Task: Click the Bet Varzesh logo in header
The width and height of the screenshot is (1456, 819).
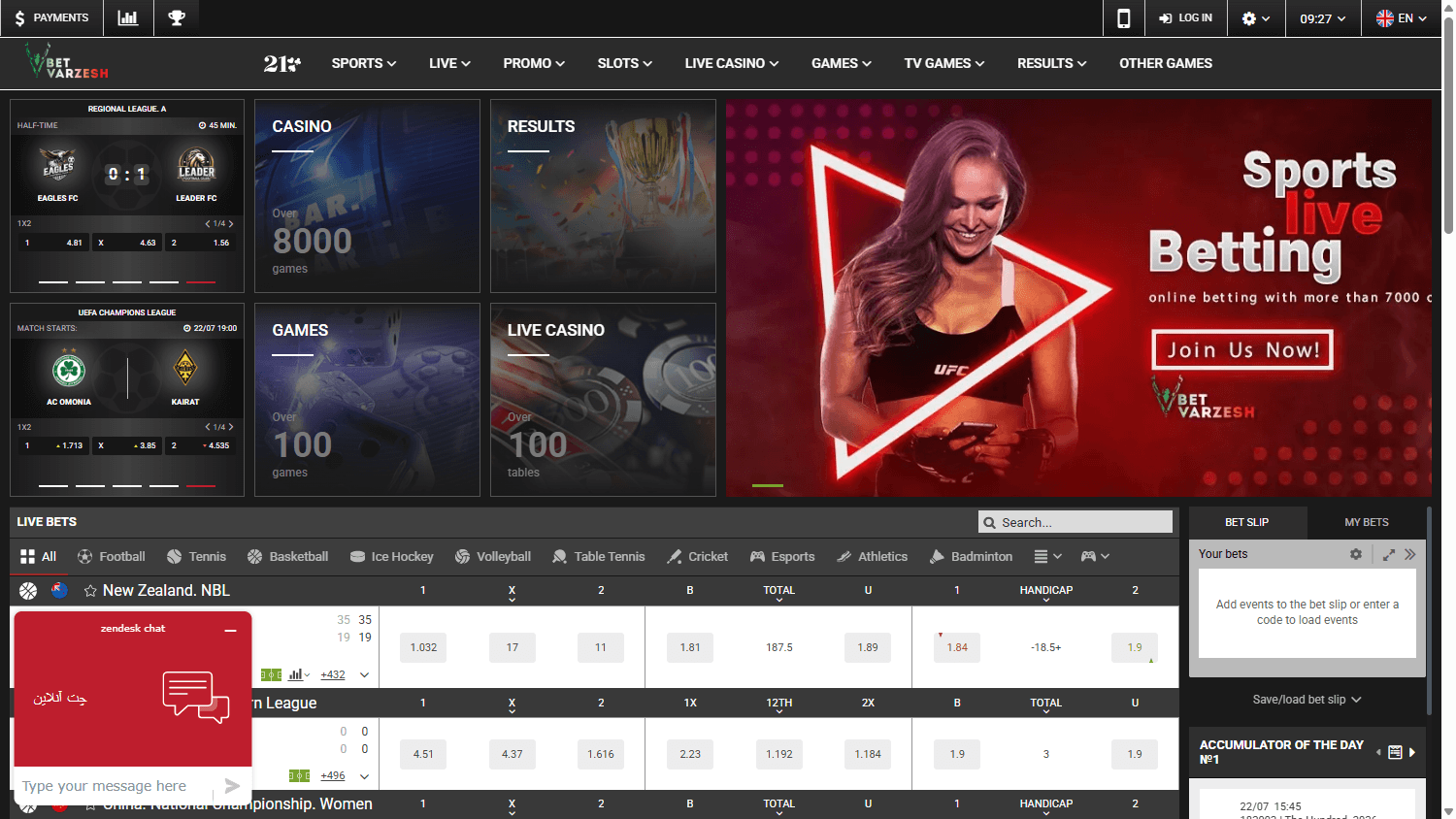Action: pyautogui.click(x=66, y=62)
